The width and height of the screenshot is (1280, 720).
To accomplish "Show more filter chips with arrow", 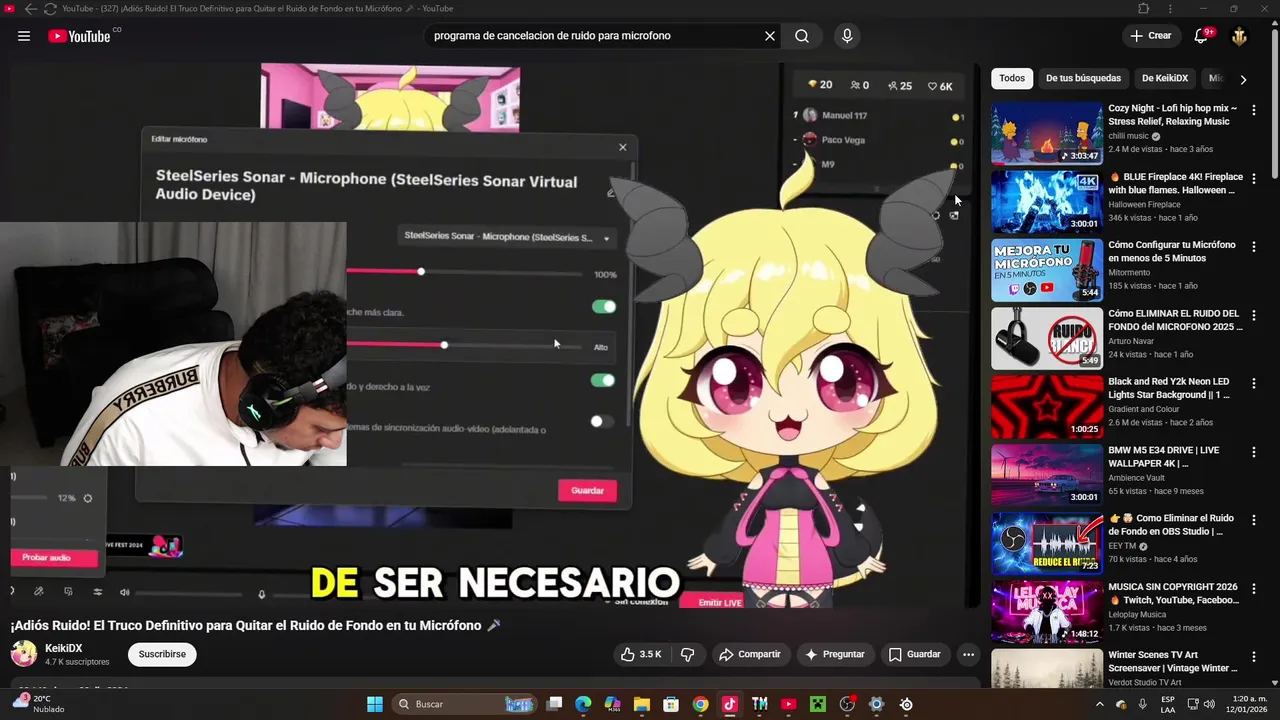I will point(1243,79).
